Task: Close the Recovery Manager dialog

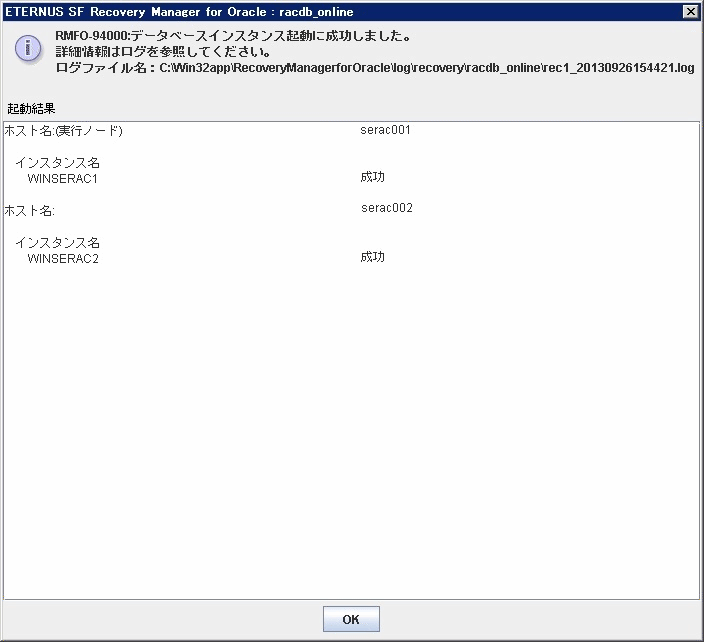Action: 691,12
